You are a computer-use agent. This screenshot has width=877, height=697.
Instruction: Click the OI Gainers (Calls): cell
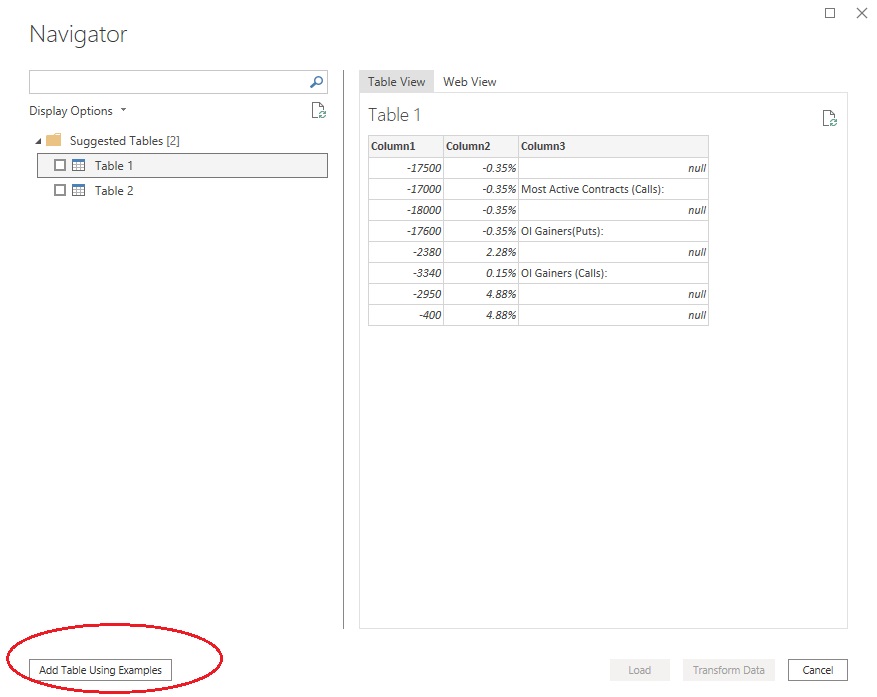pyautogui.click(x=613, y=273)
